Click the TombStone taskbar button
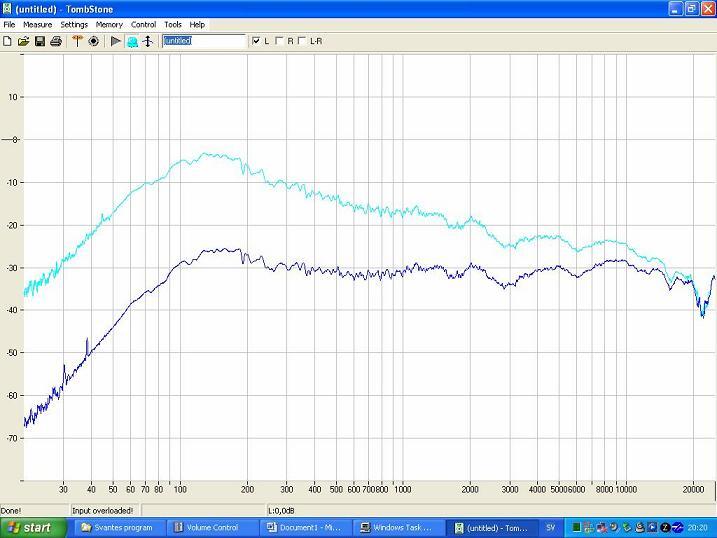 492,528
